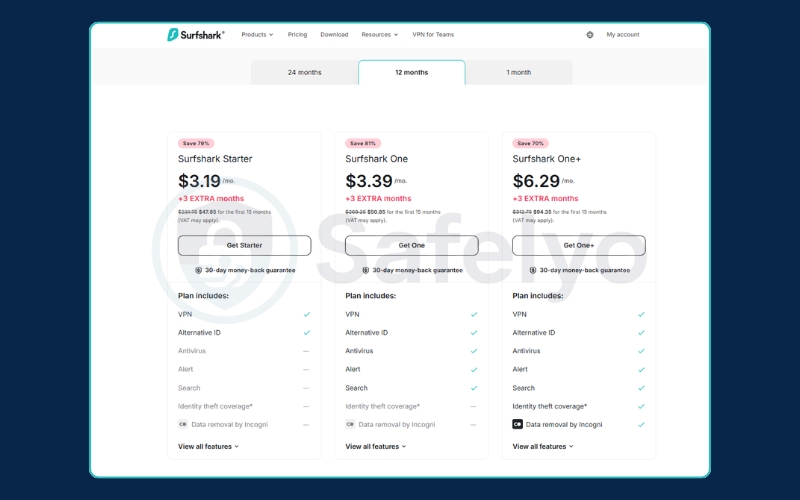Click Search label in Starter plan
800x500 pixels.
(x=189, y=388)
